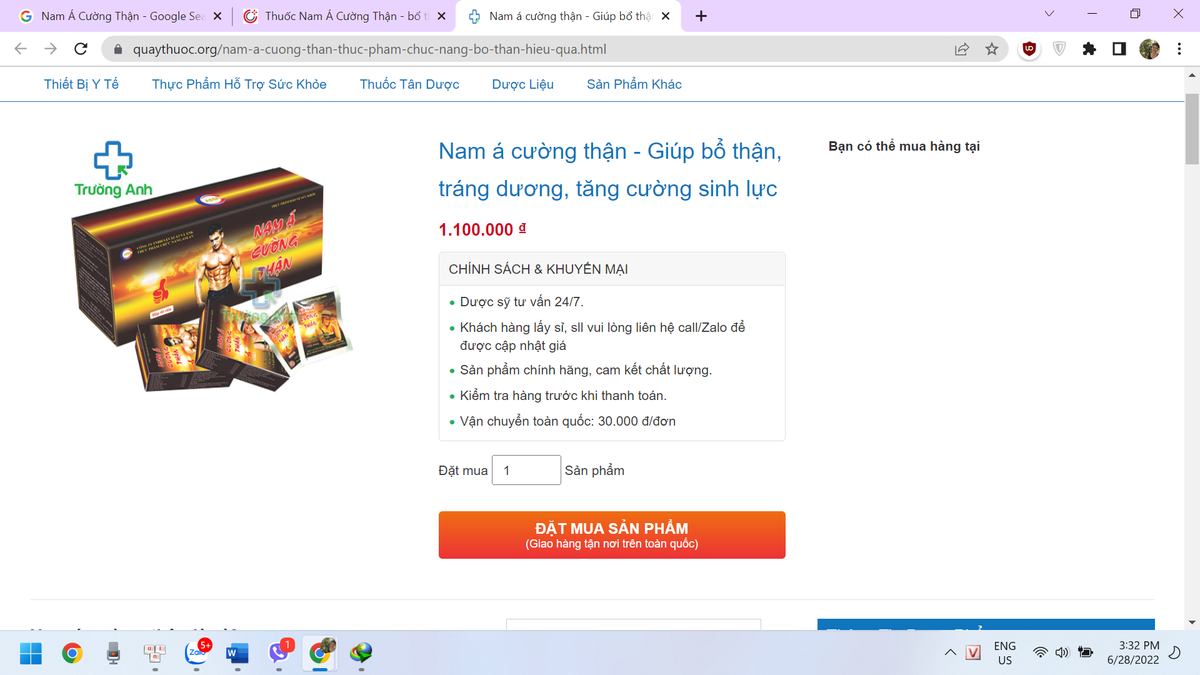Open the uBlock Origin extension icon
This screenshot has width=1200, height=675.
pyautogui.click(x=1029, y=49)
